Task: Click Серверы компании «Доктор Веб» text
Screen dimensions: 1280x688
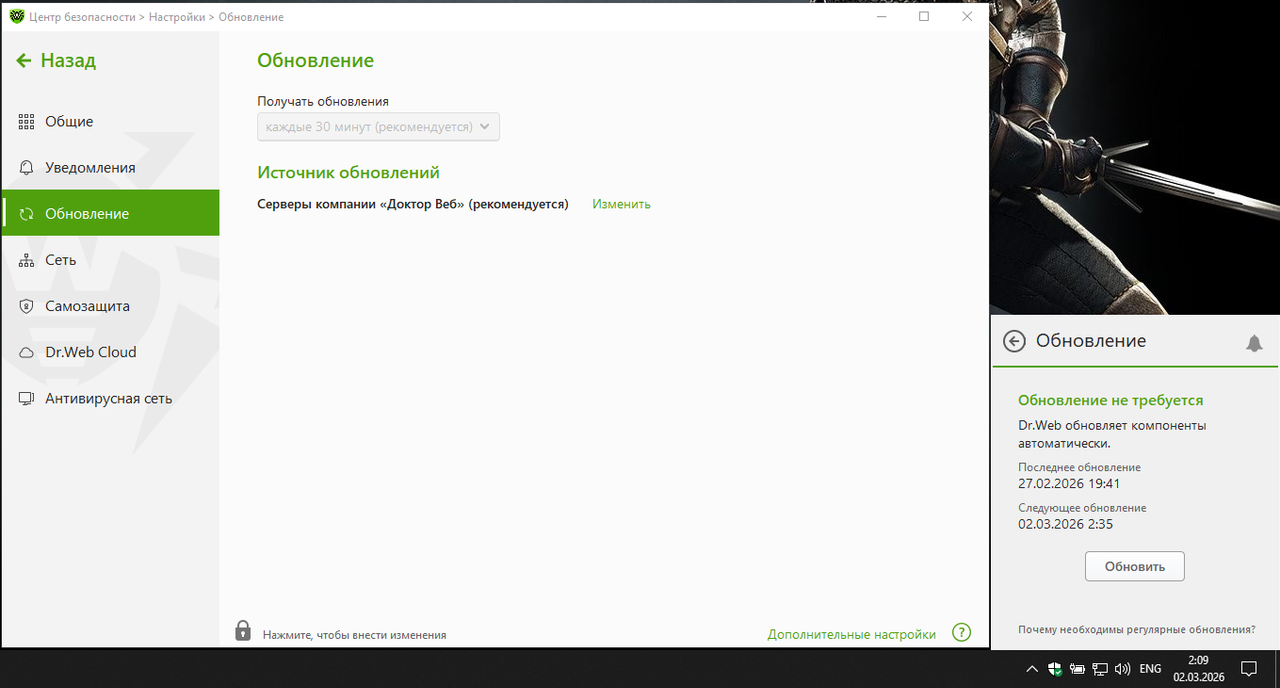Action: pyautogui.click(x=413, y=204)
